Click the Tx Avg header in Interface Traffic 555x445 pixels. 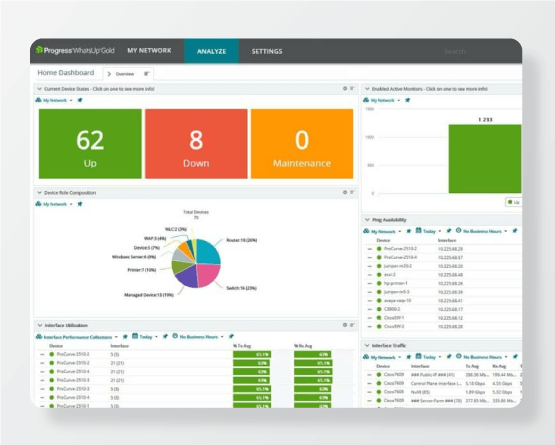pyautogui.click(x=472, y=366)
